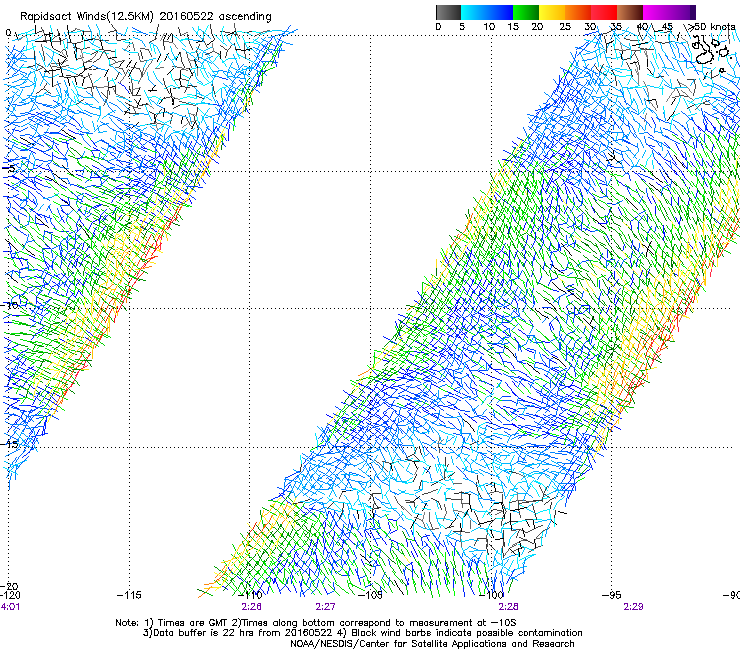The image size is (740, 650).
Task: Click the blue 10-15 knots legend swatch
Action: (500, 12)
